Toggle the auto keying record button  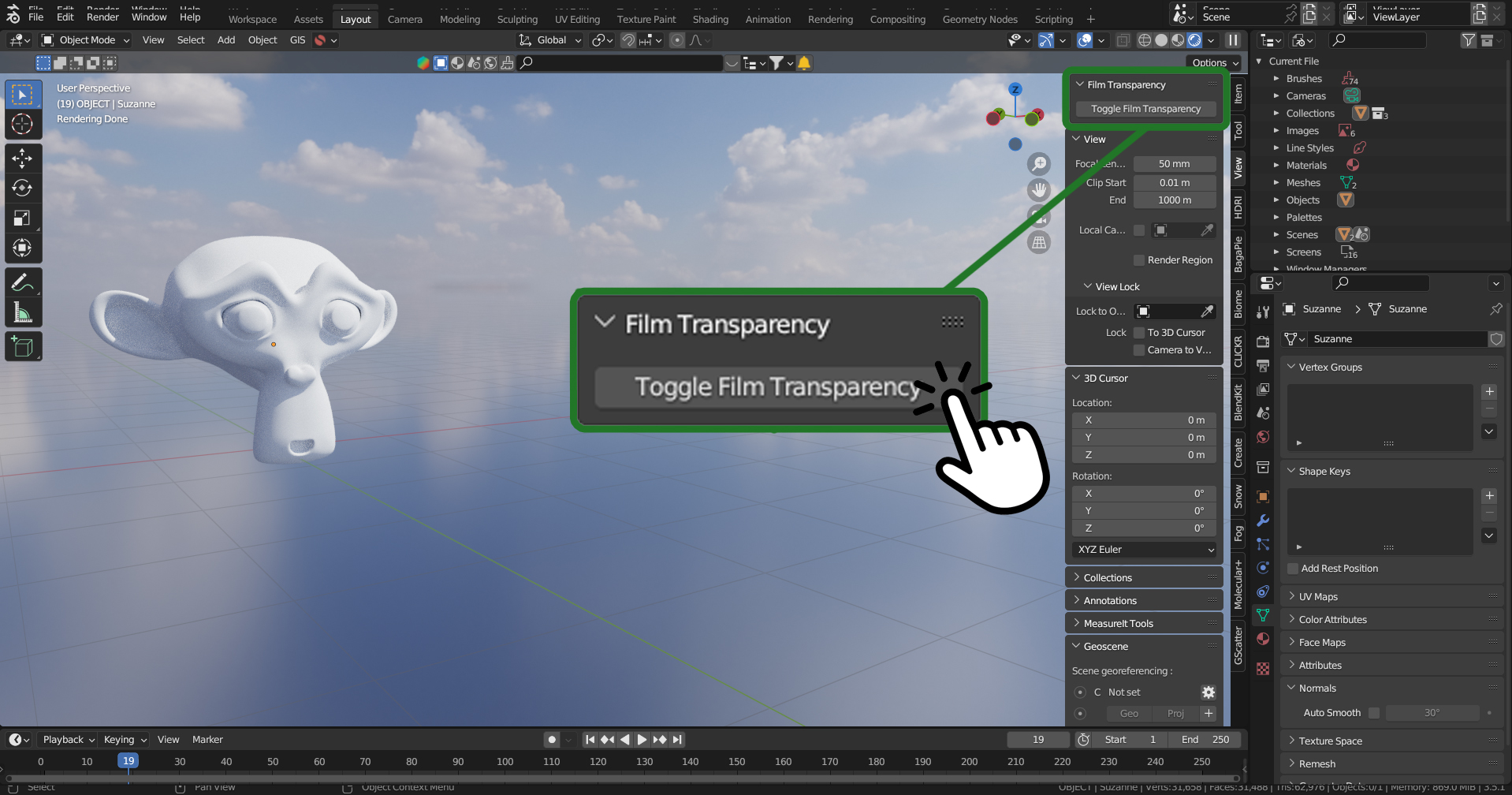pyautogui.click(x=552, y=740)
